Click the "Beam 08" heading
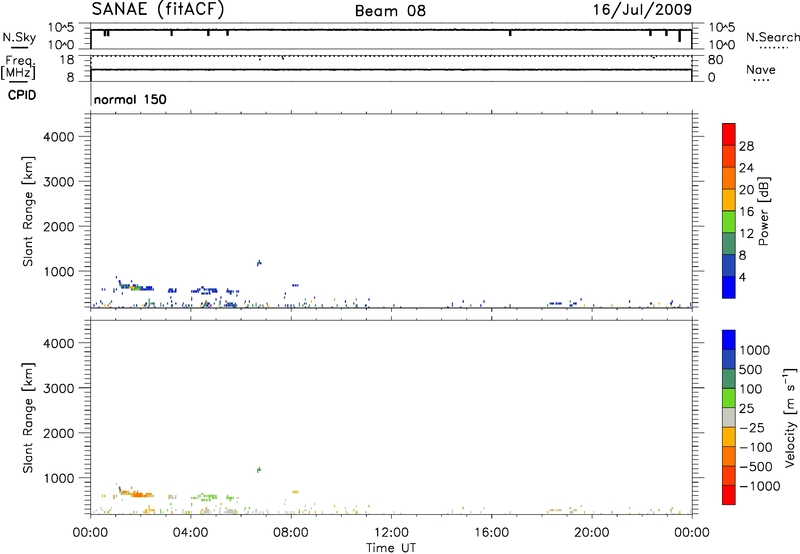This screenshot has width=800, height=554. point(390,11)
